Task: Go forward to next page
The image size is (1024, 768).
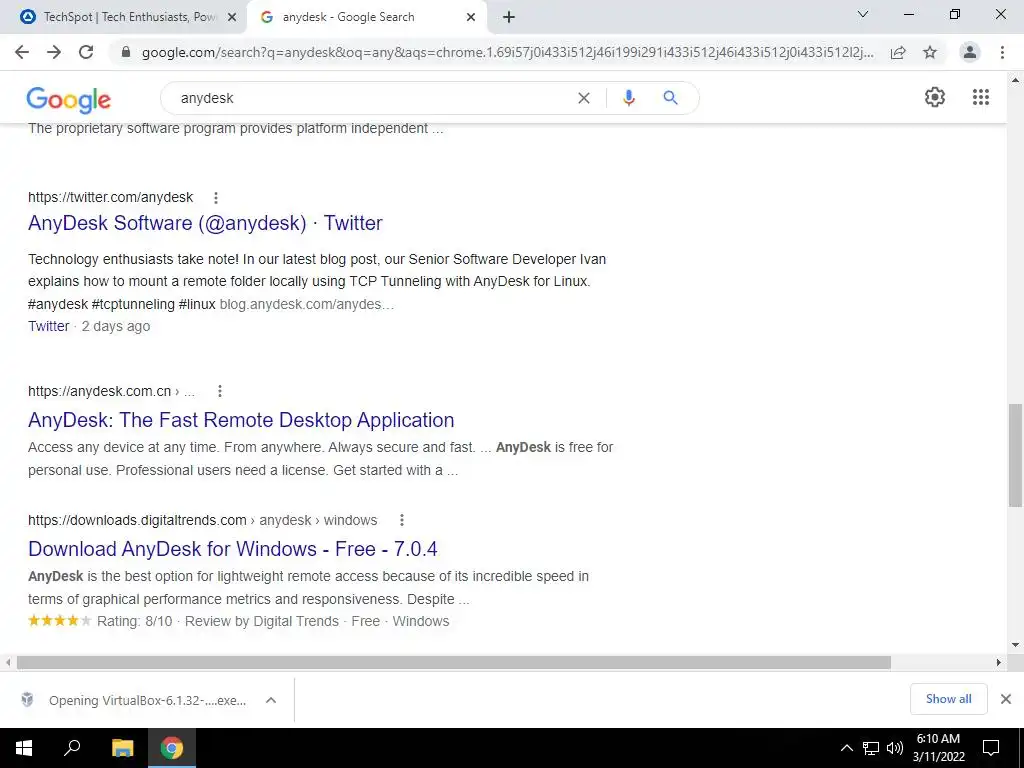Action: 54,52
